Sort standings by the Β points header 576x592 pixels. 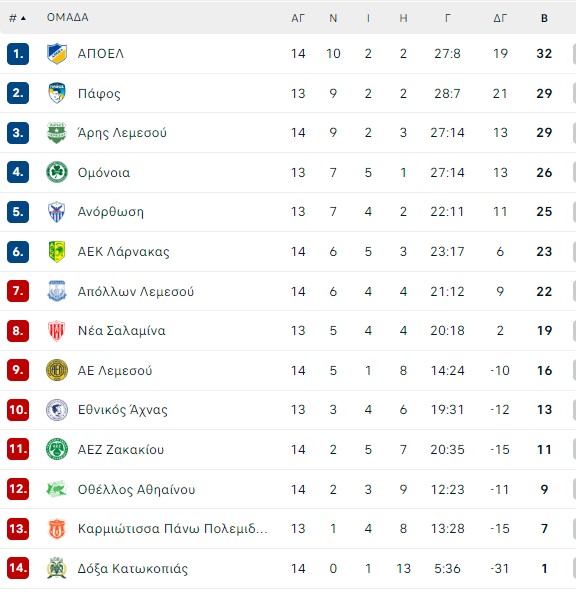[544, 18]
